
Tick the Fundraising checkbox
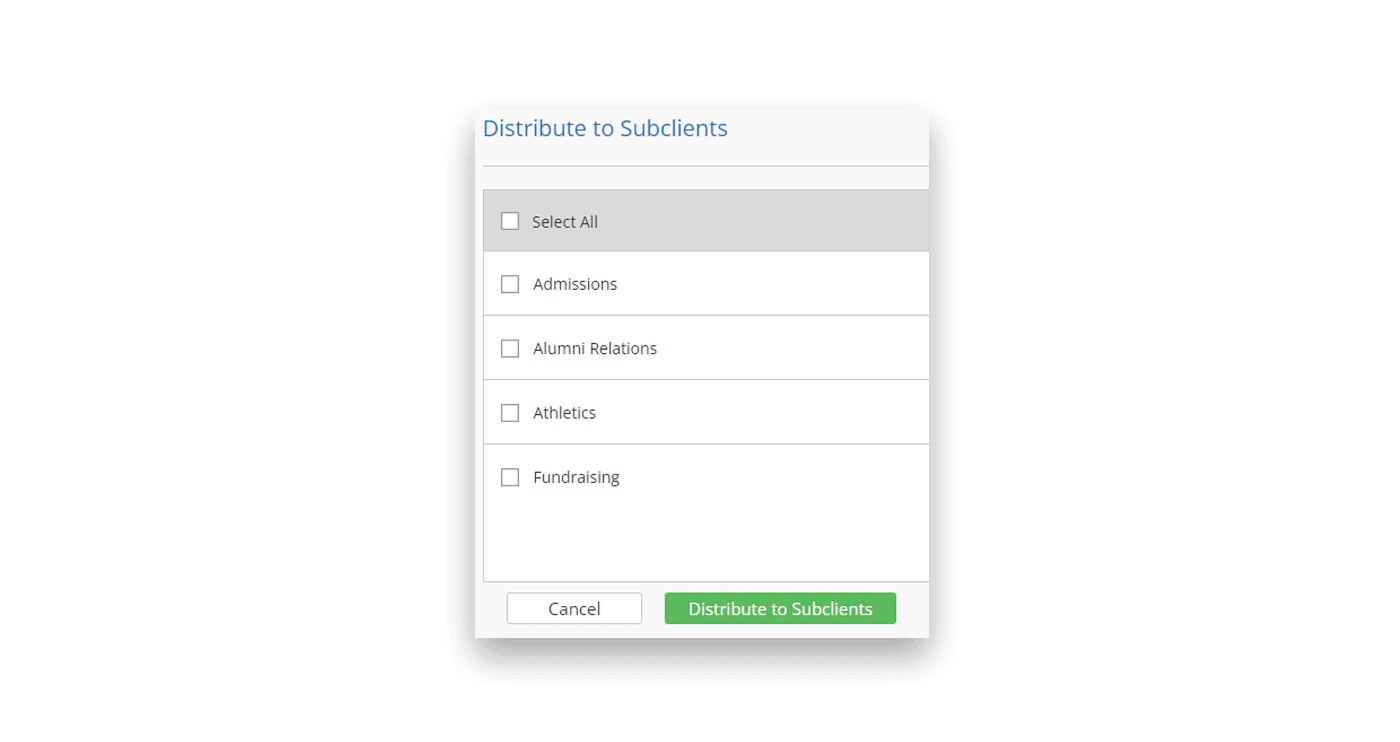510,477
